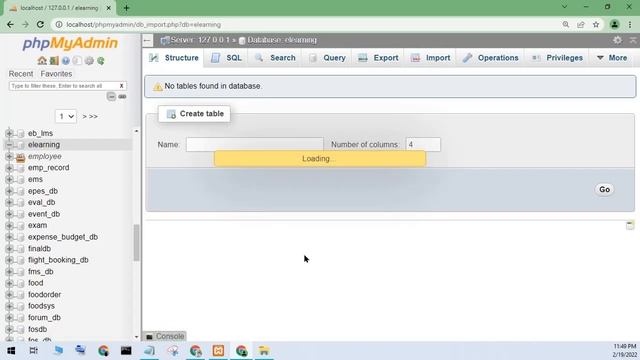
Task: Go to next database page (>)
Action: (84, 116)
